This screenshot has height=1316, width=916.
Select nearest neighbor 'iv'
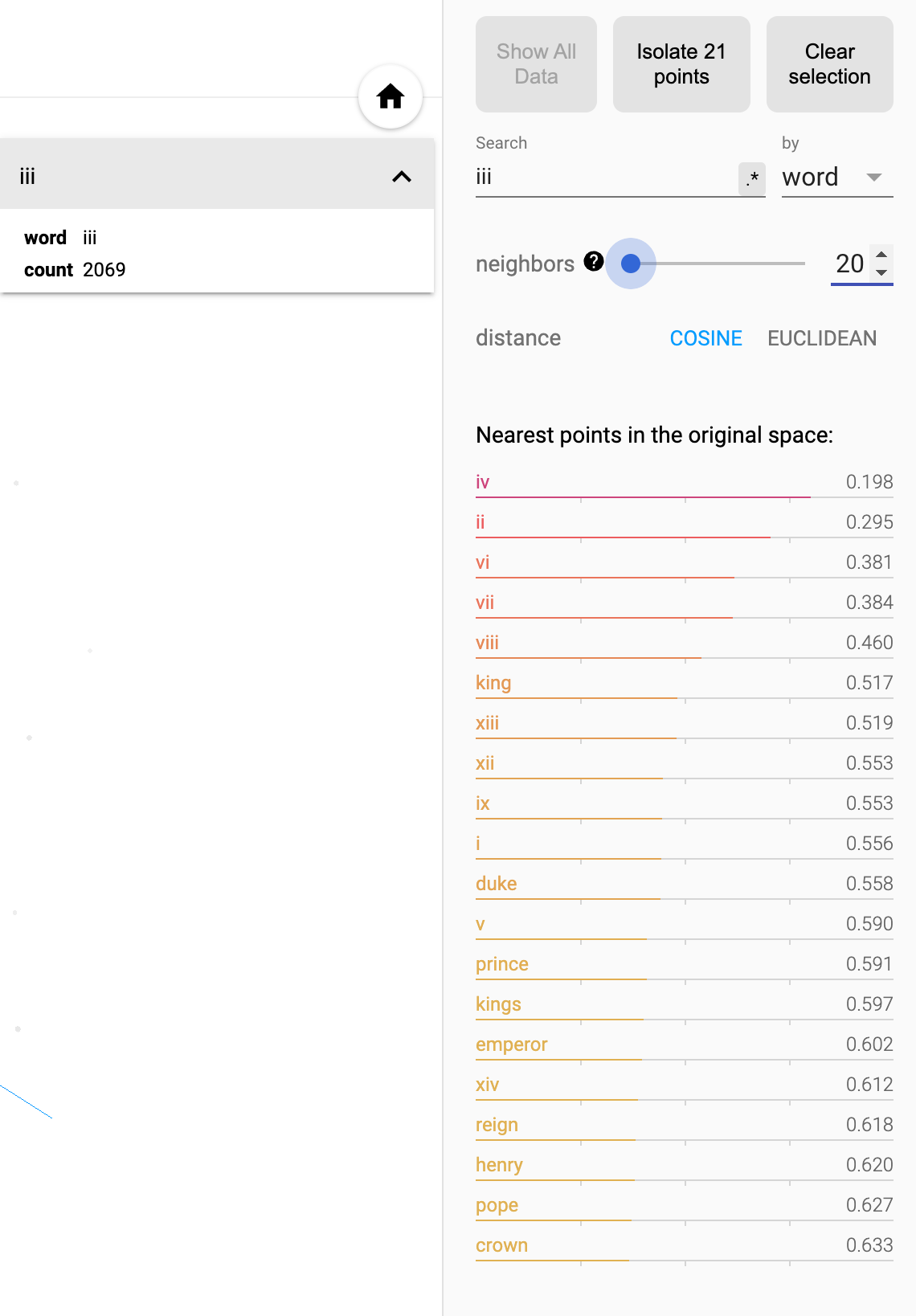click(482, 482)
